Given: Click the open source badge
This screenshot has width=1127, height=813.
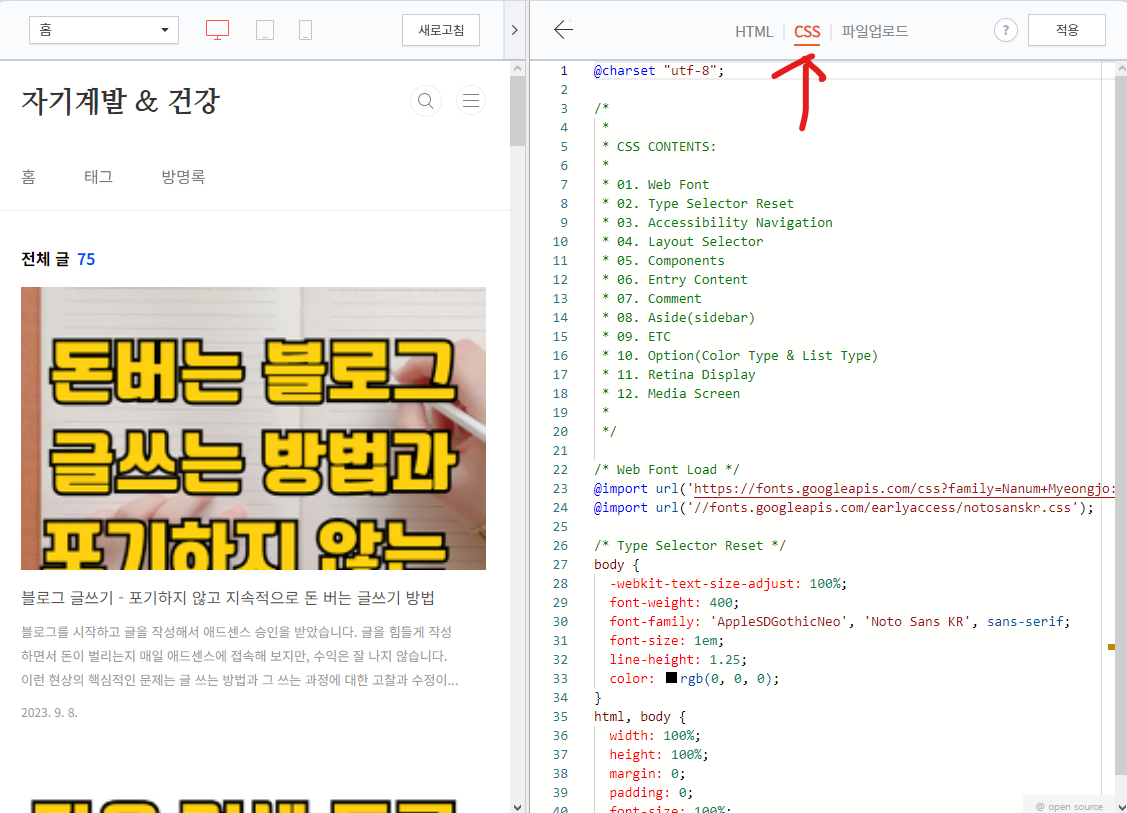Looking at the screenshot, I should click(x=1070, y=805).
